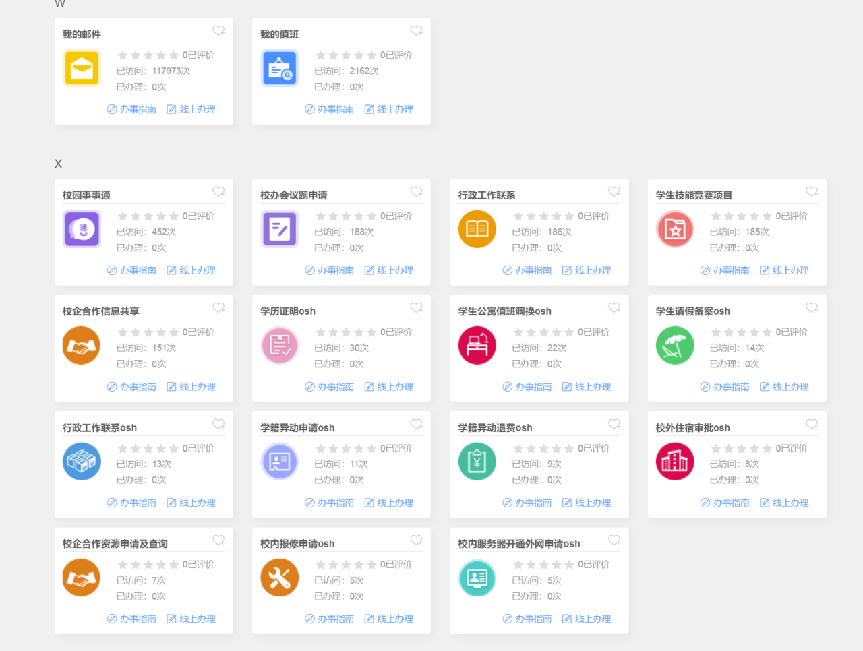Click the pink 学历证明osh document icon
This screenshot has height=651, width=863.
point(279,346)
